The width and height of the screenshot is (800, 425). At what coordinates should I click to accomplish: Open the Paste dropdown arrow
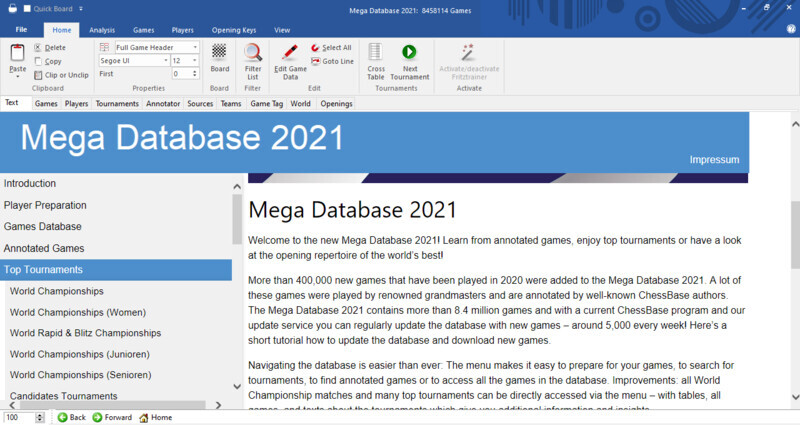pos(17,77)
